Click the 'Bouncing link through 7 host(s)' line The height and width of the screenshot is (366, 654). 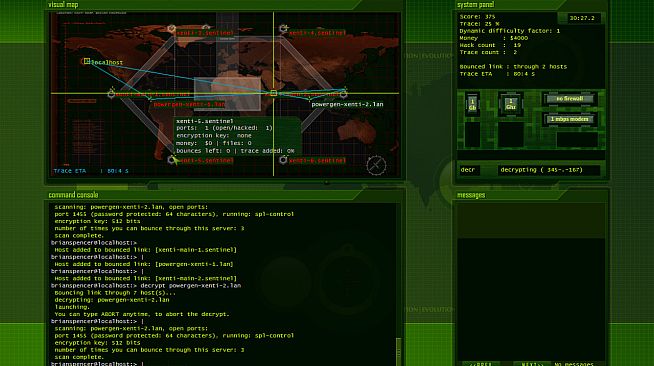click(x=115, y=293)
